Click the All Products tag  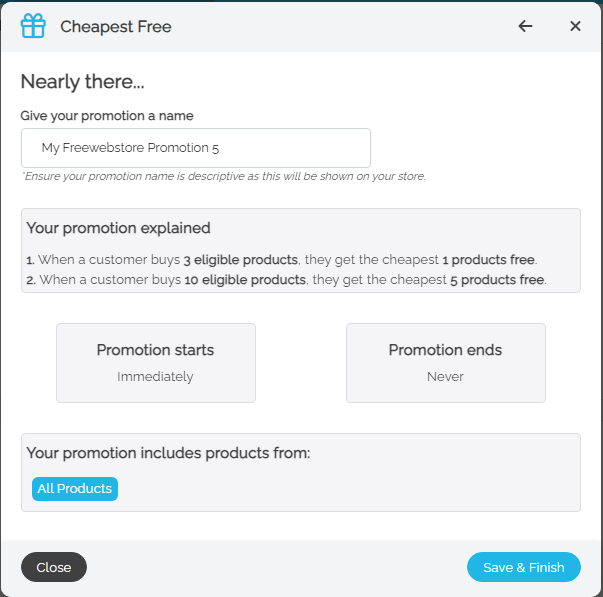click(x=75, y=489)
